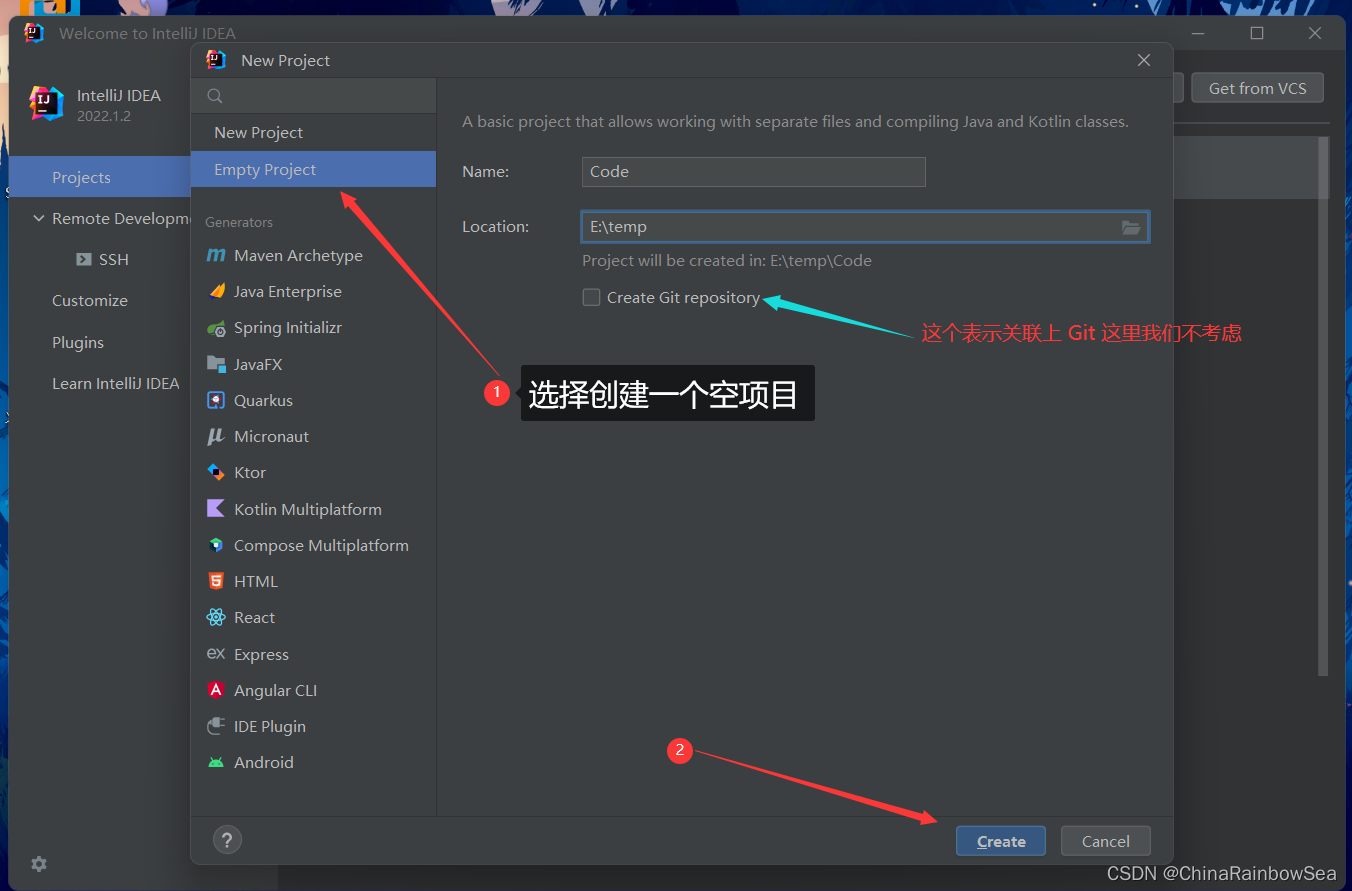Open the Plugins section
1352x891 pixels.
[78, 342]
